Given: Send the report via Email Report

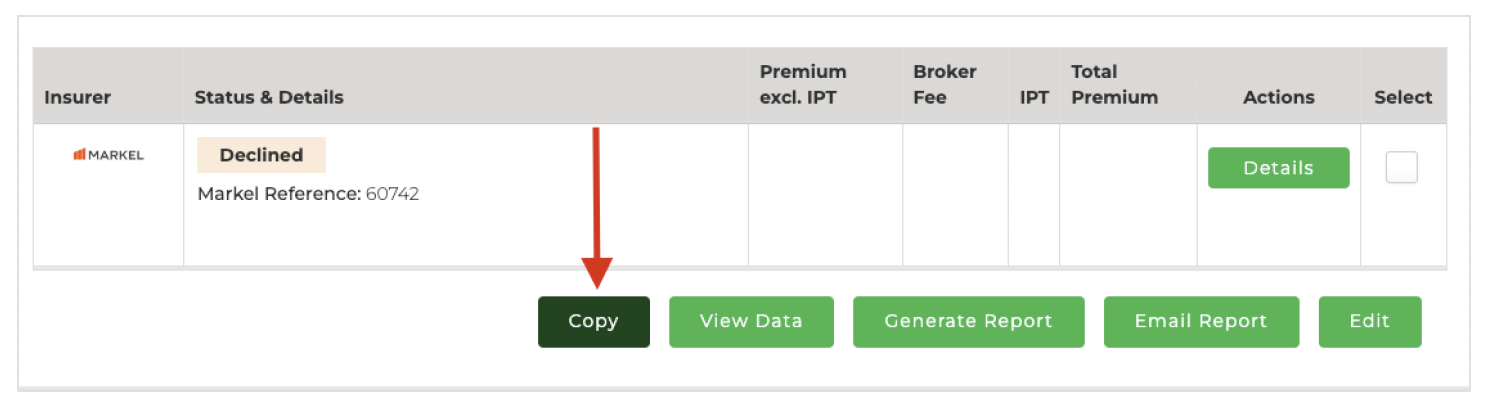Looking at the screenshot, I should [1201, 321].
